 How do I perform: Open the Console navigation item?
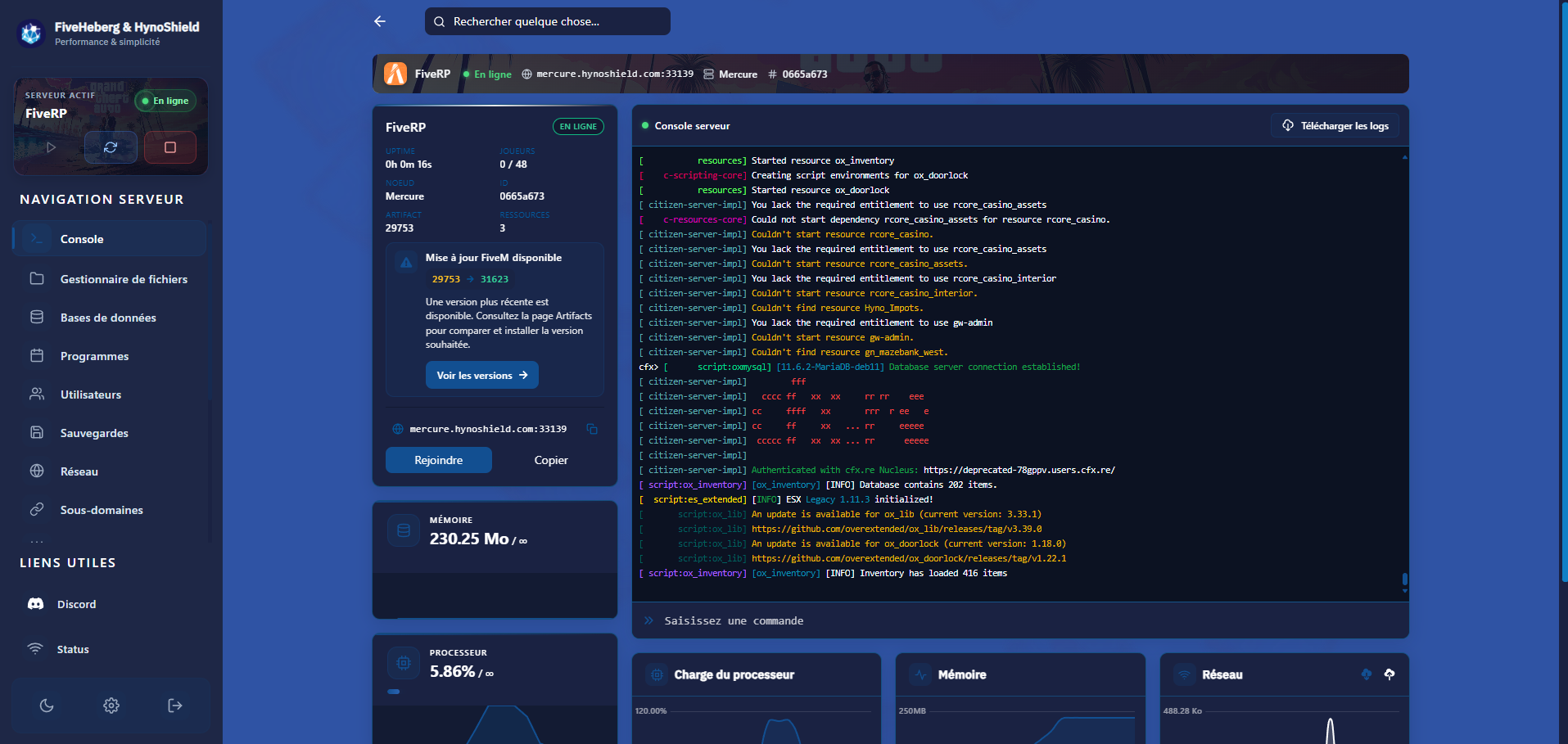[x=109, y=239]
